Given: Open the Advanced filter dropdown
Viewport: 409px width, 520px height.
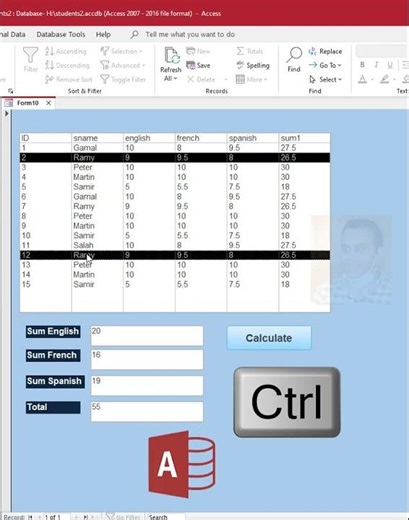Looking at the screenshot, I should click(123, 65).
